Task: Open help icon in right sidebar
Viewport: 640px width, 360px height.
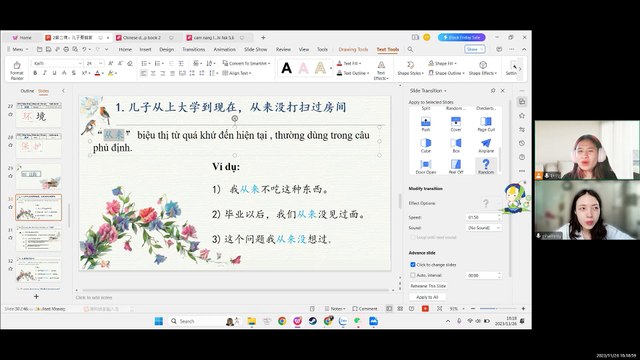Action: coord(522,157)
